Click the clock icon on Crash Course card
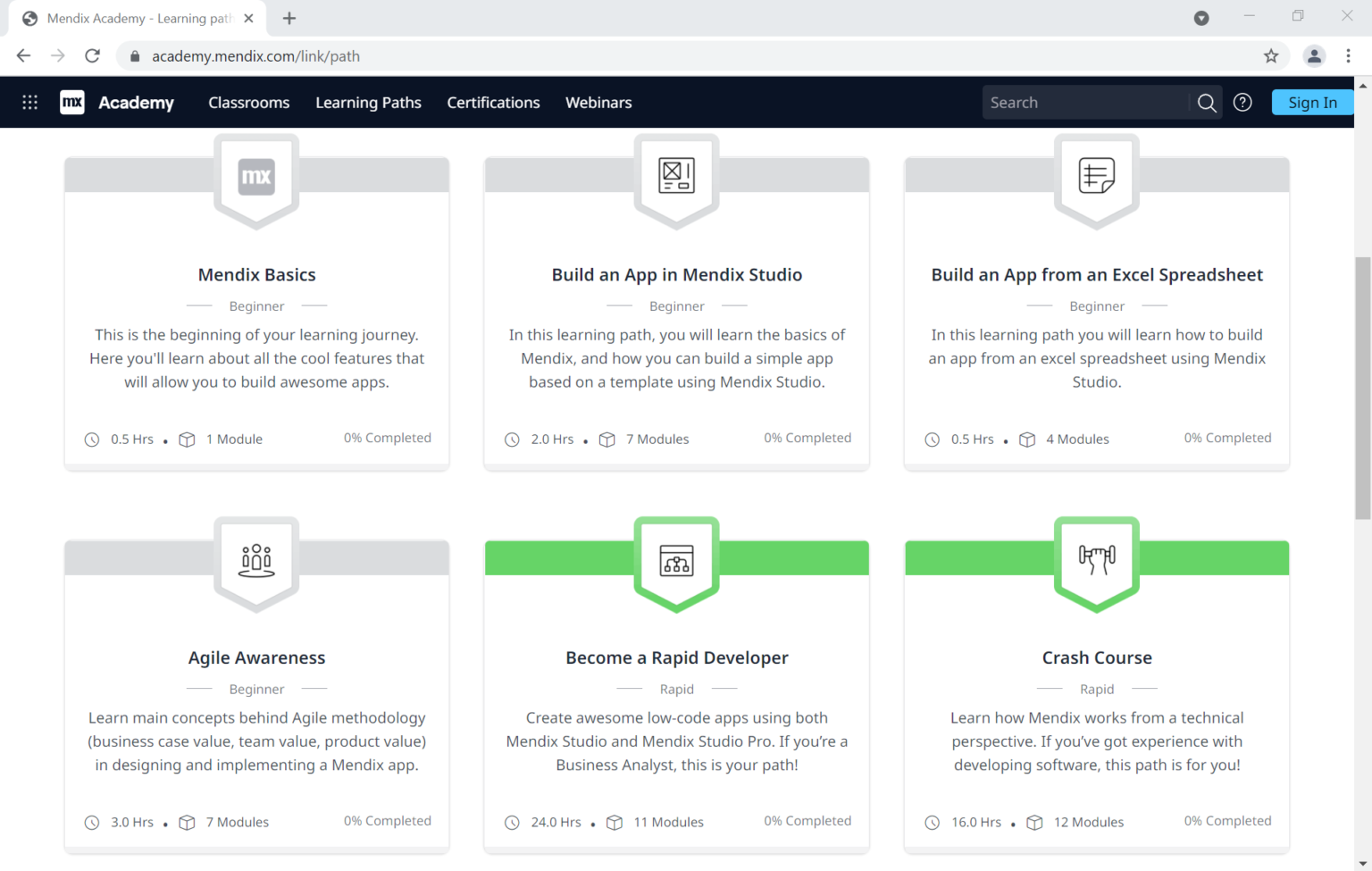1372x871 pixels. point(933,822)
